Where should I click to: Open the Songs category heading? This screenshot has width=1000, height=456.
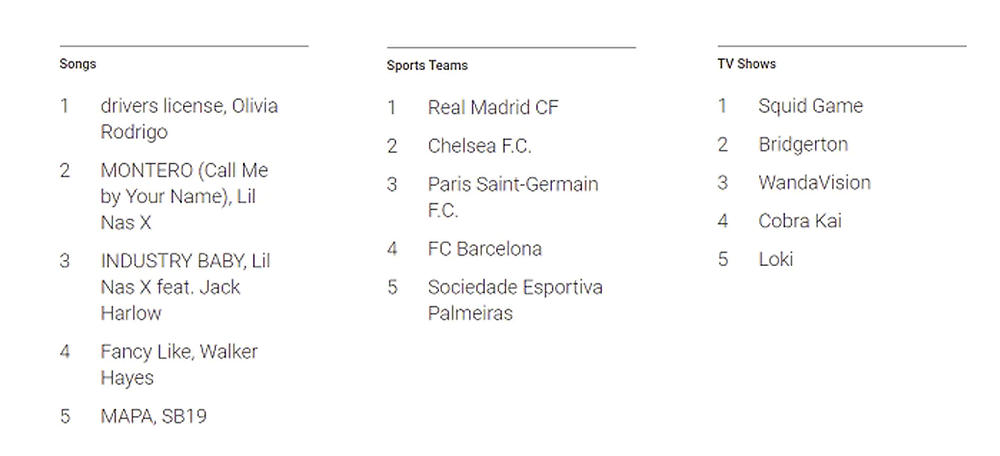(78, 64)
